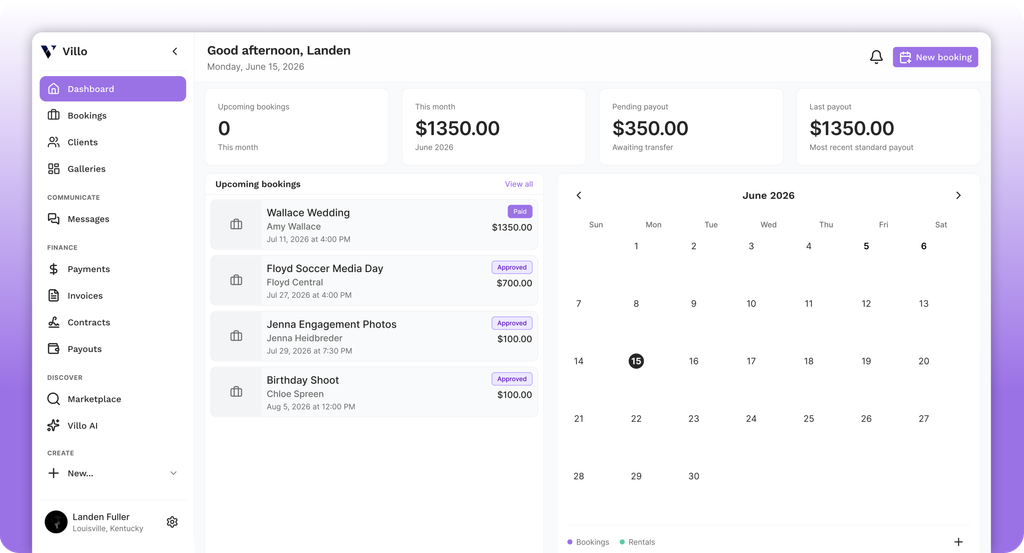Open the Wallace Wedding booking
The image size is (1024, 553).
point(374,225)
